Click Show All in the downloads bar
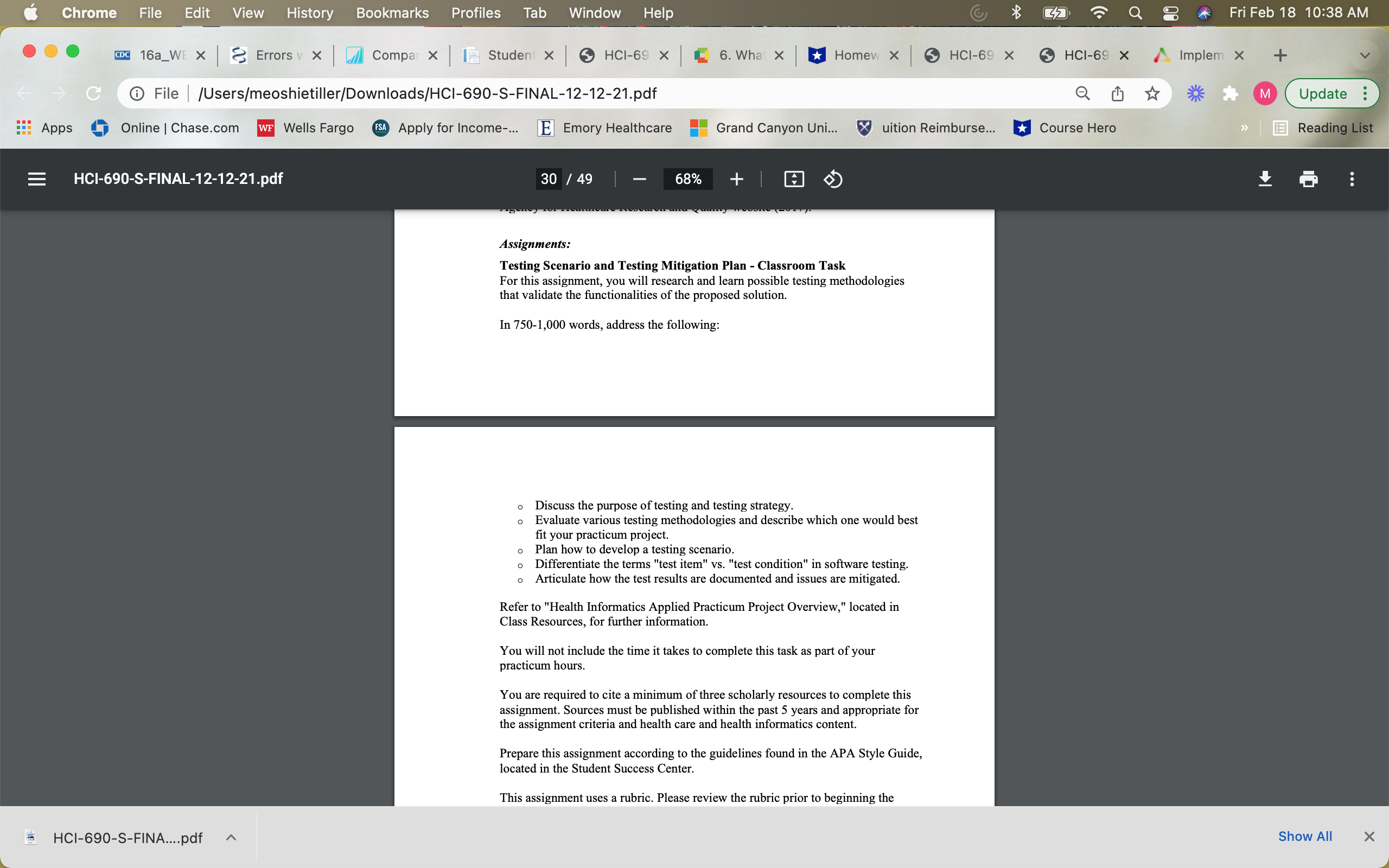This screenshot has height=868, width=1389. pos(1305,836)
